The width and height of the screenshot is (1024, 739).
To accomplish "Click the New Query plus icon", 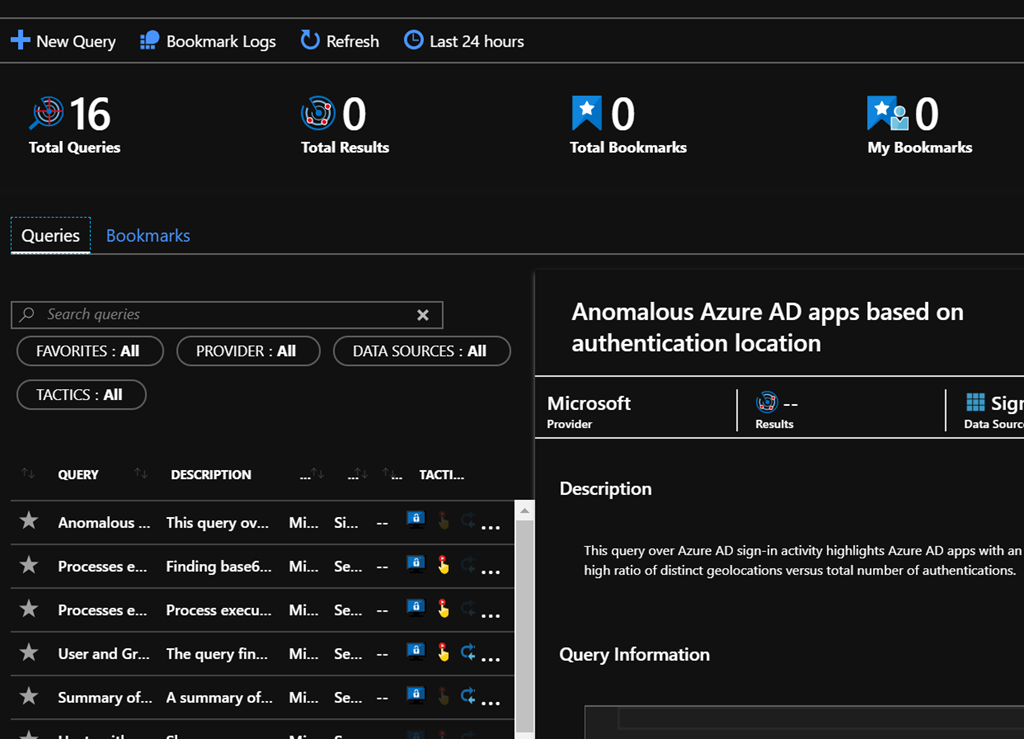I will (x=20, y=41).
